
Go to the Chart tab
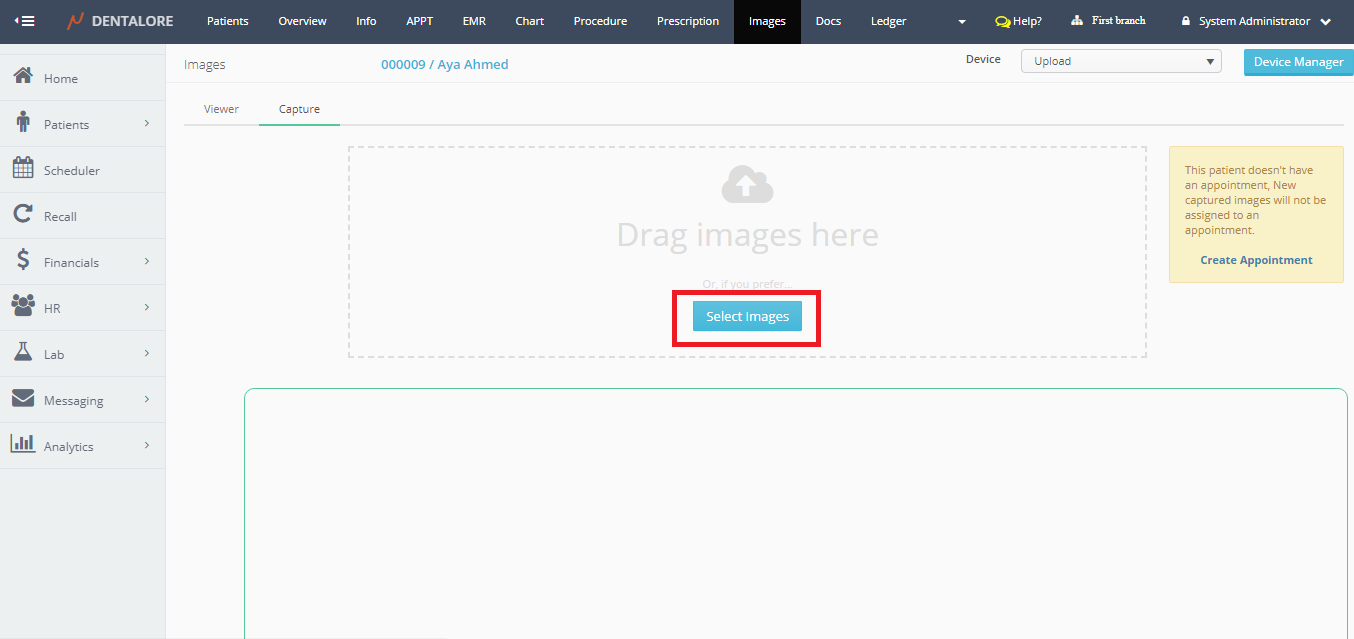[529, 21]
